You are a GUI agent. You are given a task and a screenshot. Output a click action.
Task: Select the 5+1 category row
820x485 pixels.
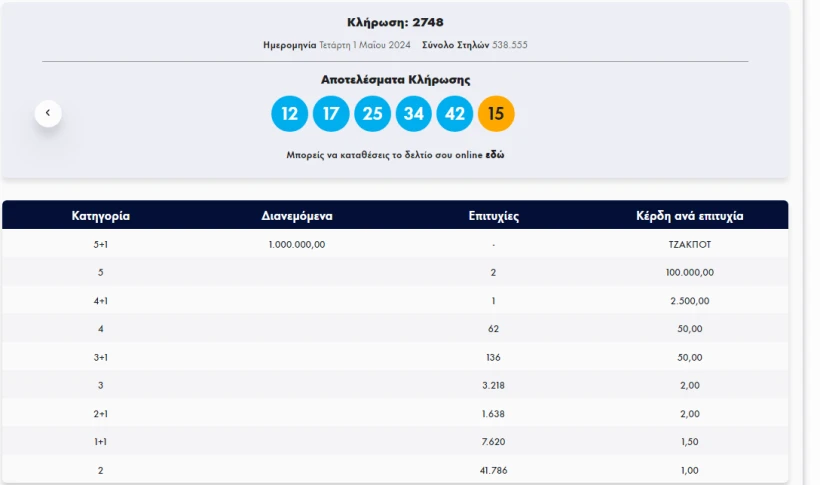pyautogui.click(x=100, y=244)
